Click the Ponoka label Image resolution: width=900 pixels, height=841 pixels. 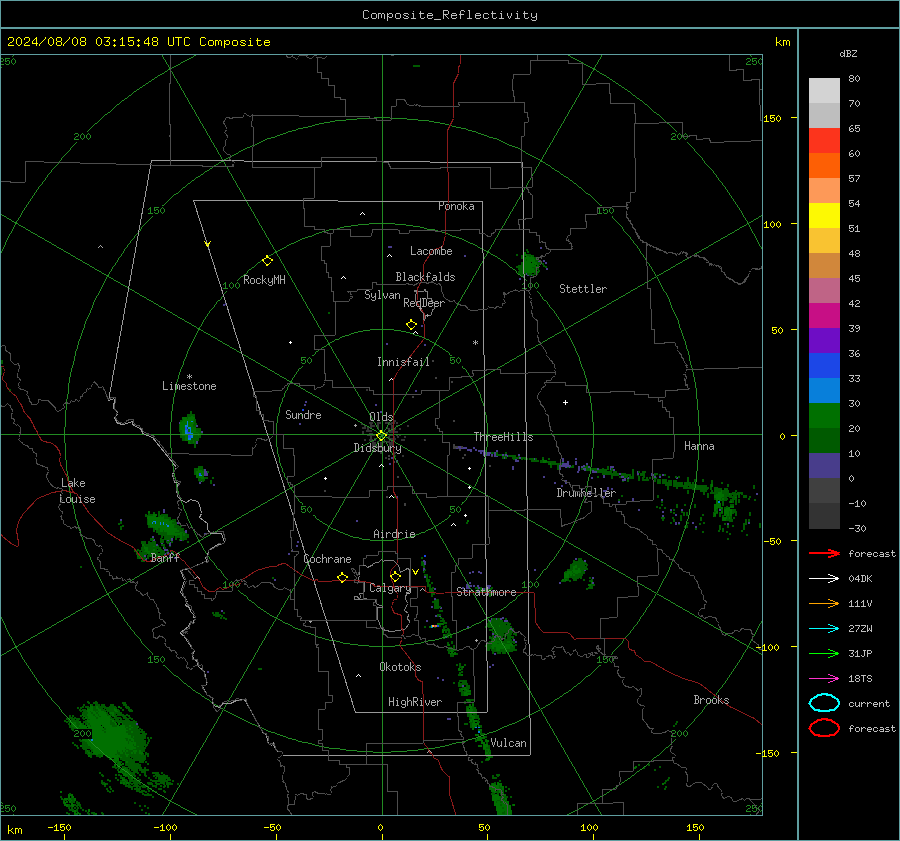(x=456, y=206)
